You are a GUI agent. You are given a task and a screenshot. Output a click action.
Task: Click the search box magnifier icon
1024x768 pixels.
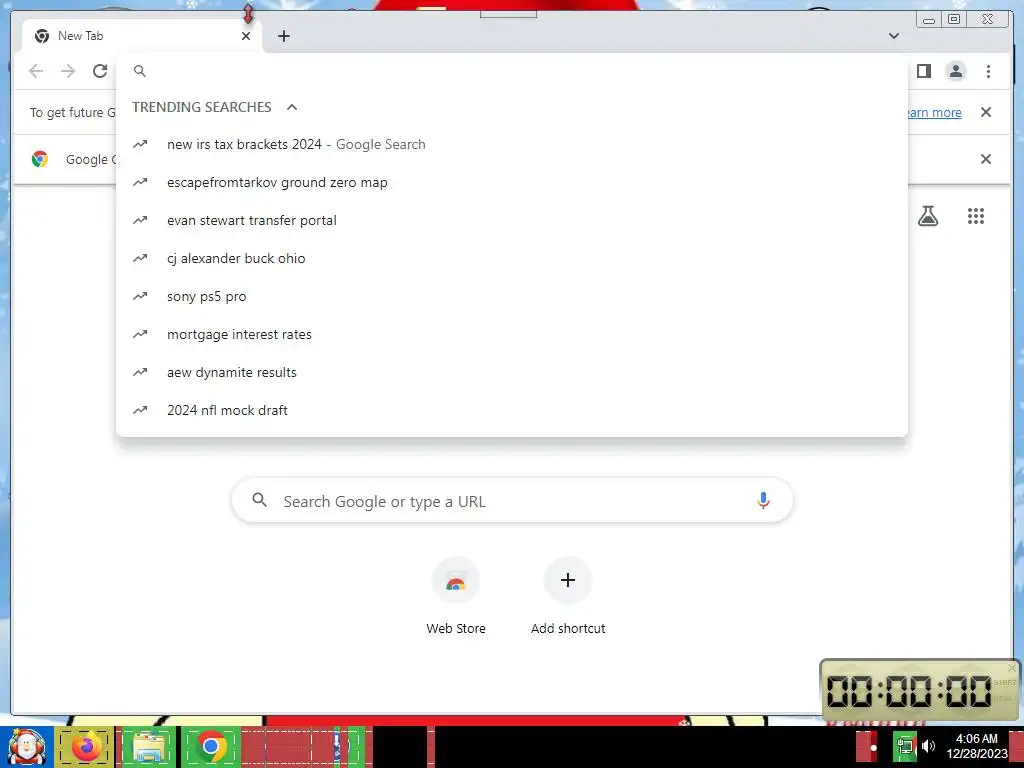pyautogui.click(x=259, y=500)
